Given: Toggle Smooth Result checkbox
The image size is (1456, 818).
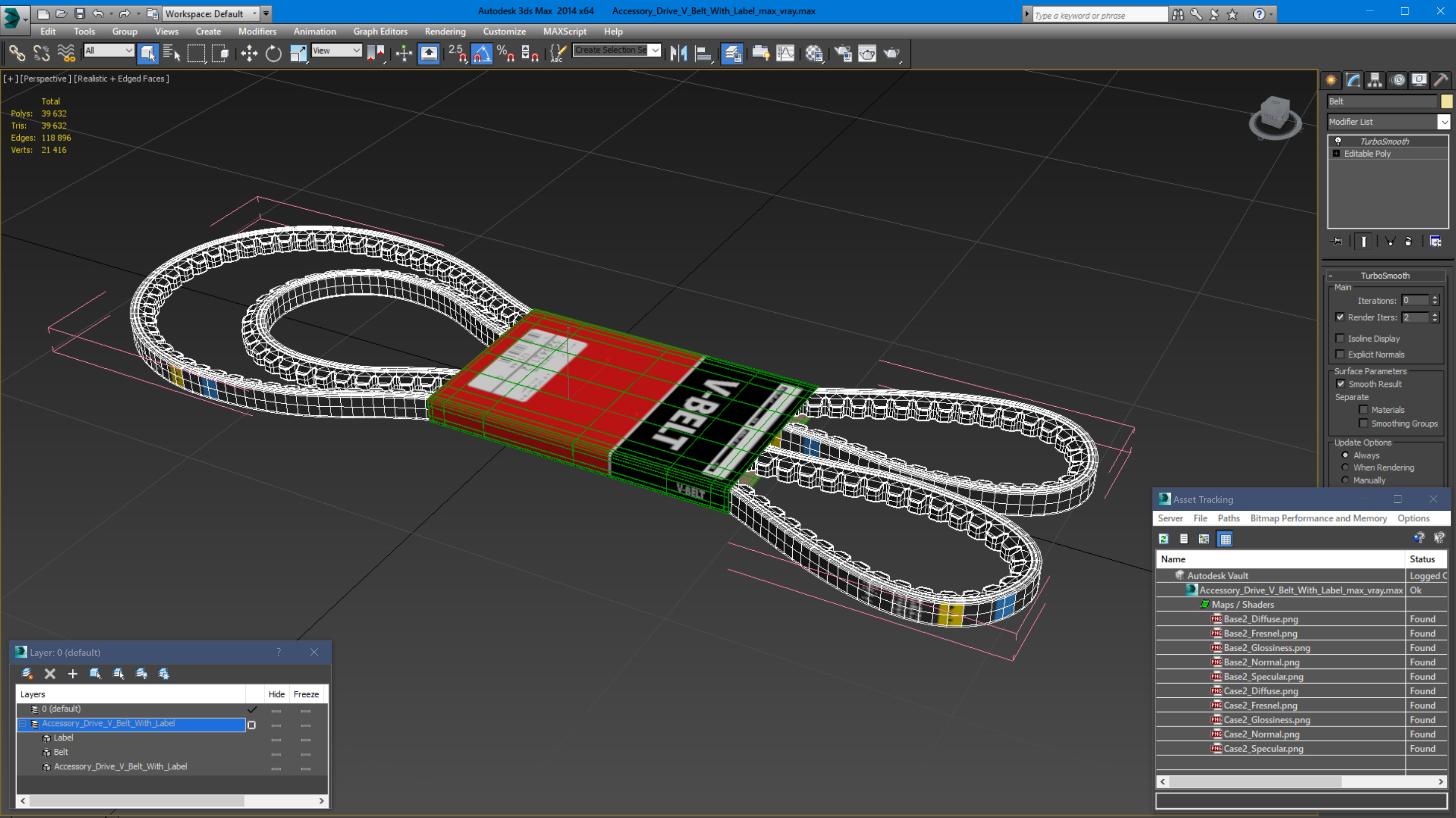Looking at the screenshot, I should point(1341,383).
